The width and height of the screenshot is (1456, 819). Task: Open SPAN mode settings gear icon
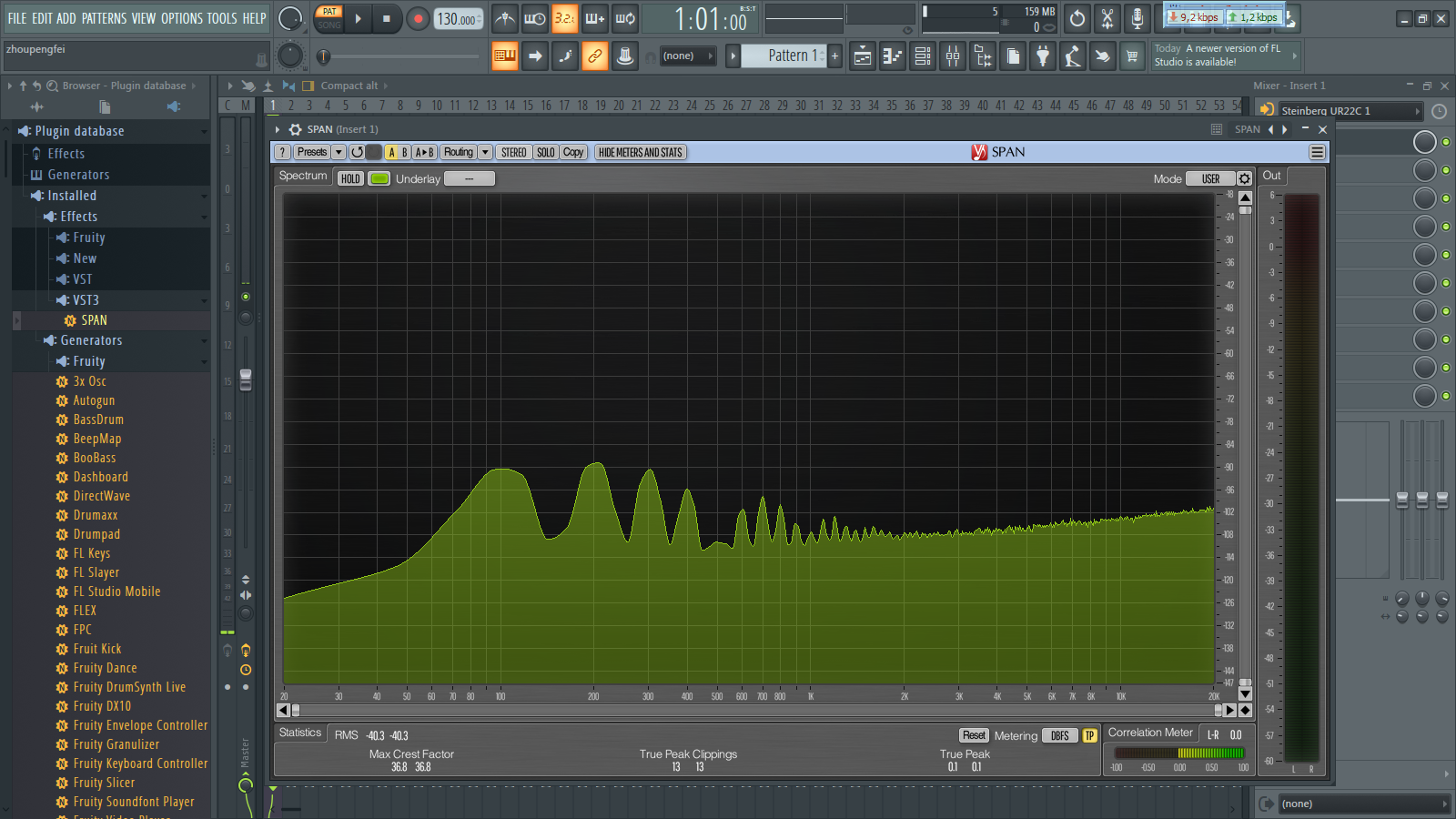pos(1245,178)
